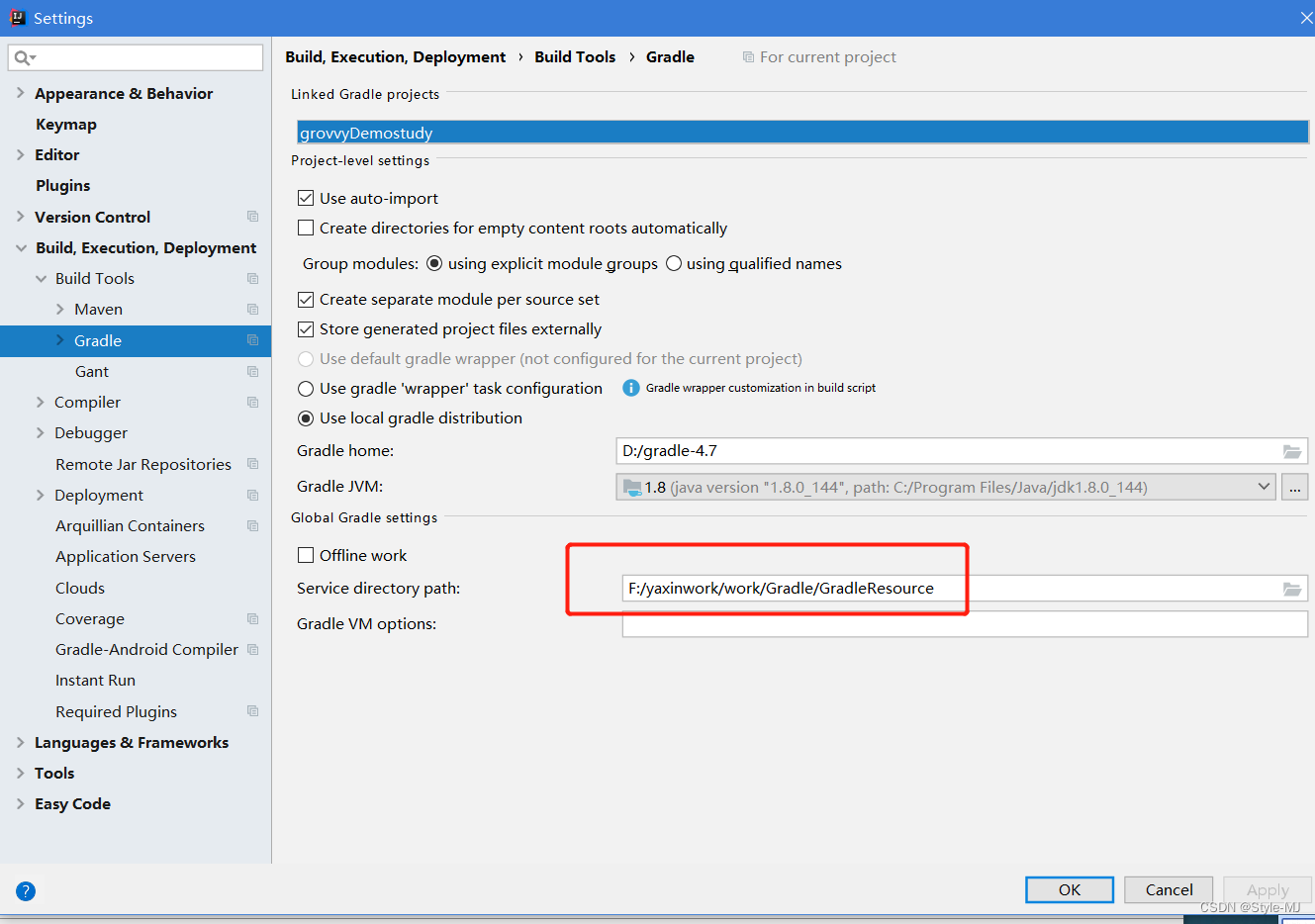The image size is (1315, 924).
Task: Click the info icon for Gradle wrapper customization
Action: pos(631,388)
